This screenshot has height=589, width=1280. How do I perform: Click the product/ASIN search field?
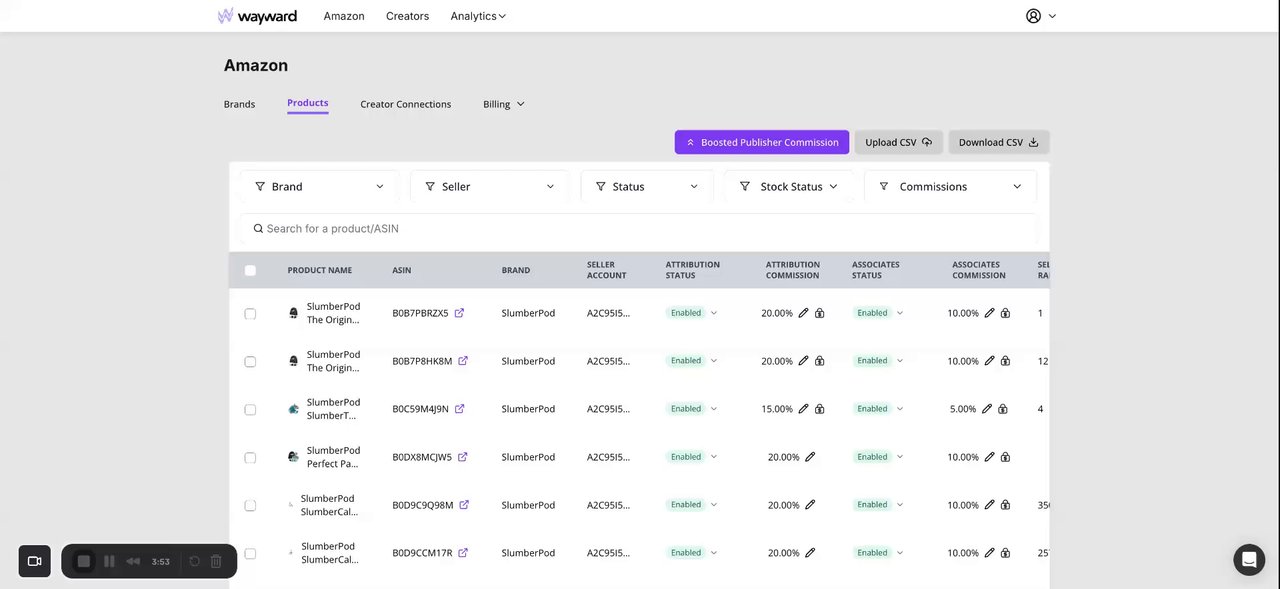(x=640, y=229)
